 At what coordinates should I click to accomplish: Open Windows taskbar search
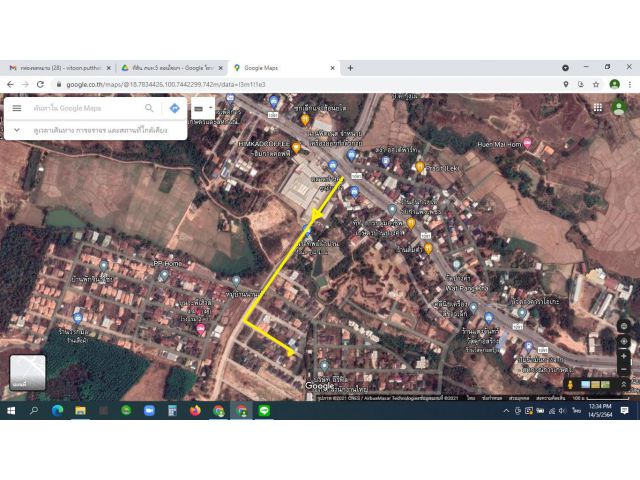click(x=34, y=411)
